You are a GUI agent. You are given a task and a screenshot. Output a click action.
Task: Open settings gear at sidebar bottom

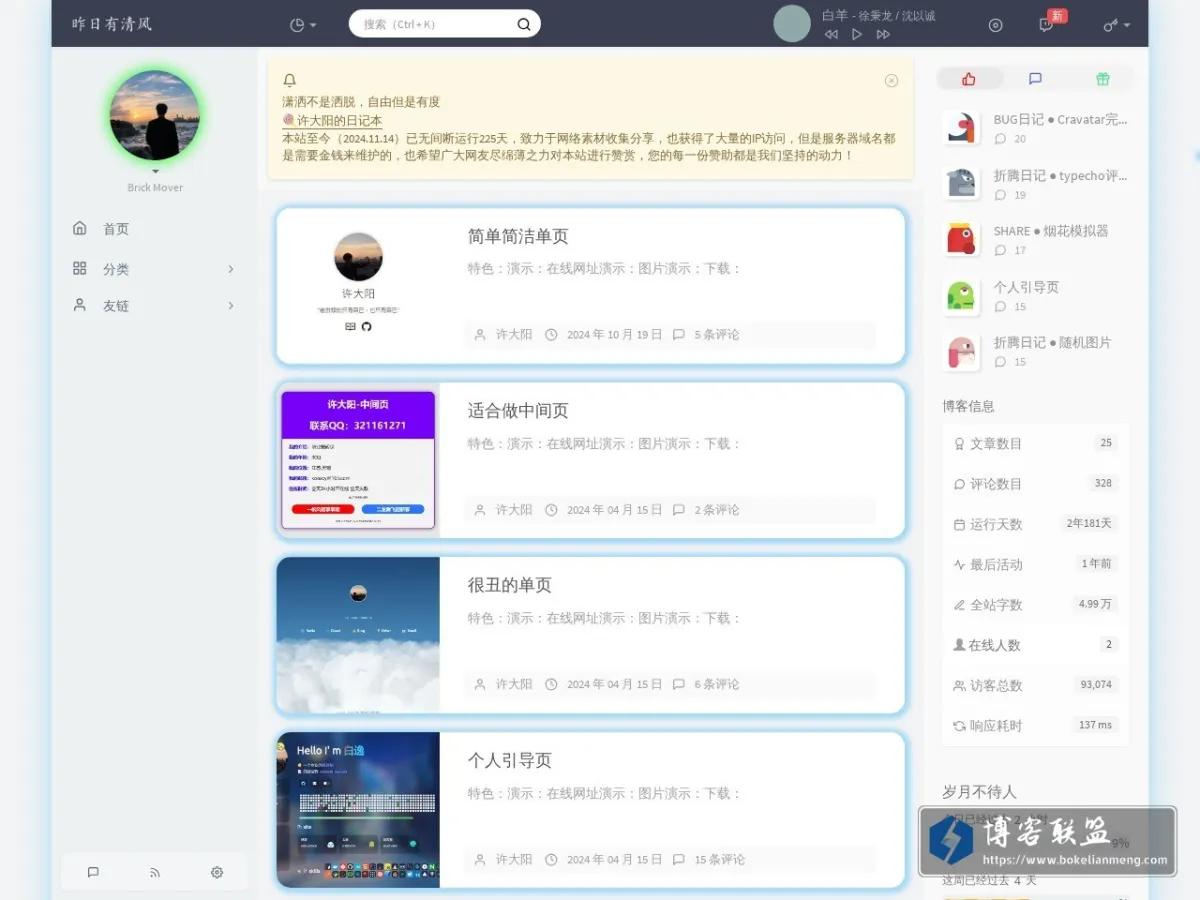[x=217, y=872]
